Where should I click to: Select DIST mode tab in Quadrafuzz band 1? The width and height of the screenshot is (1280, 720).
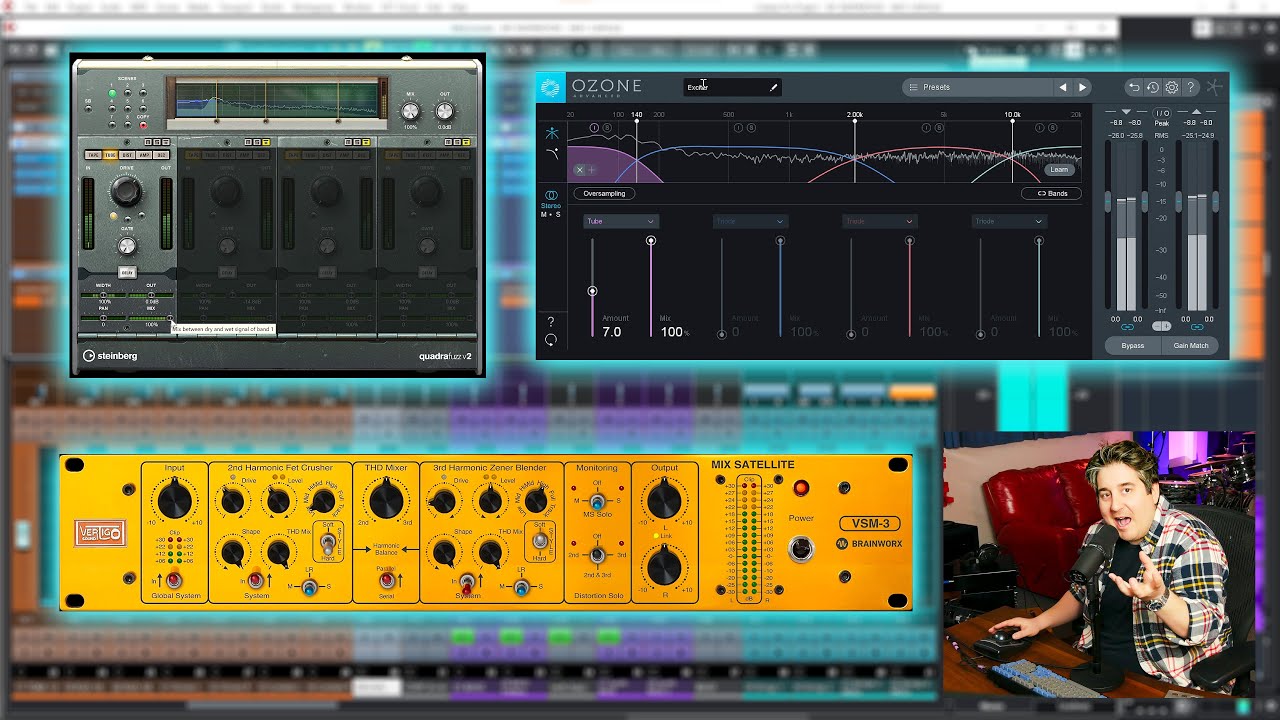[127, 155]
